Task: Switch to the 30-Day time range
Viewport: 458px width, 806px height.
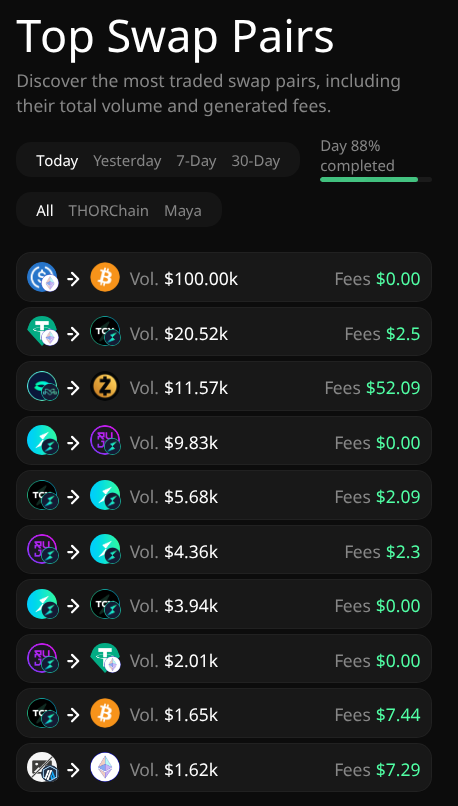Action: point(255,161)
